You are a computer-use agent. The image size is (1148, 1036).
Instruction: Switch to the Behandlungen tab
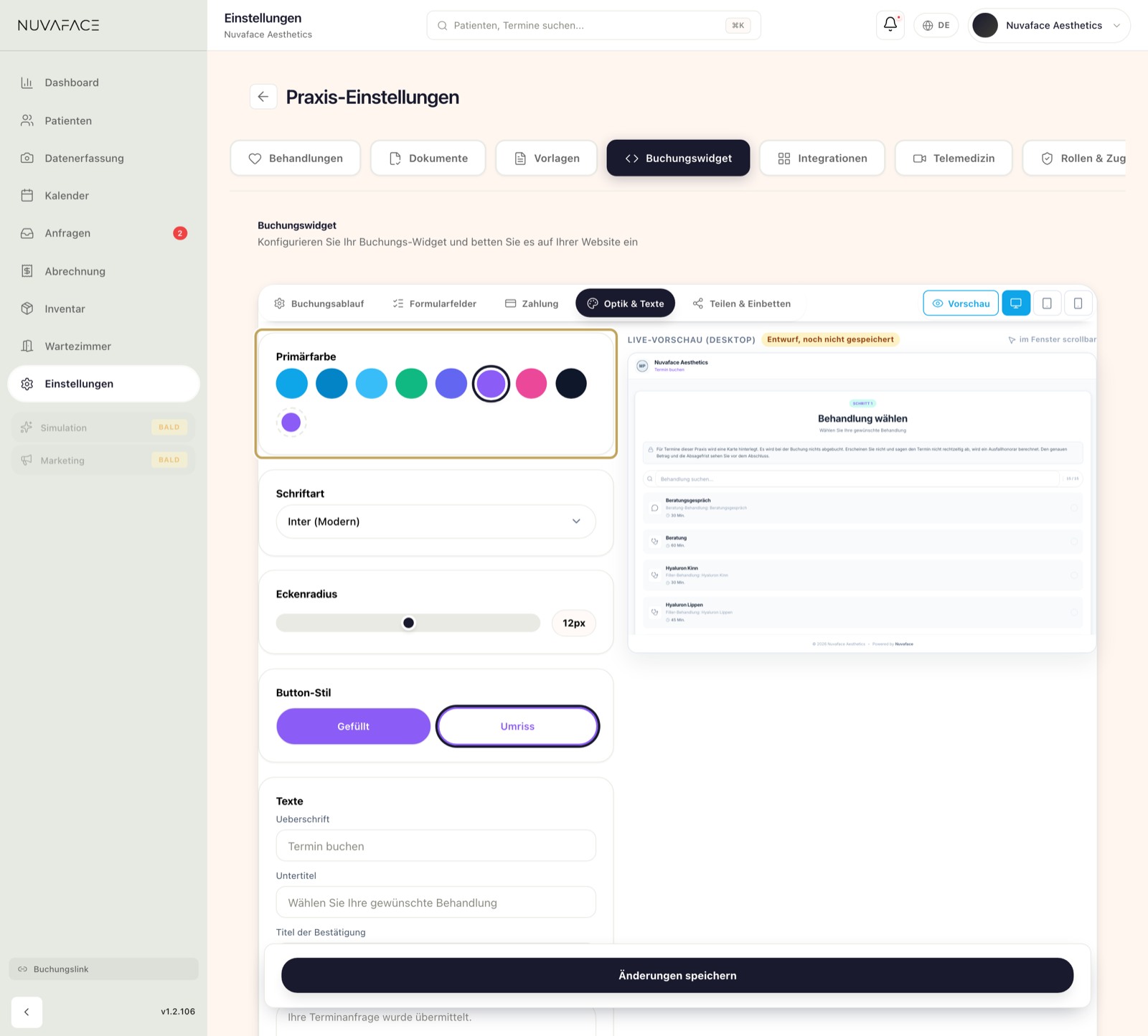tap(296, 158)
